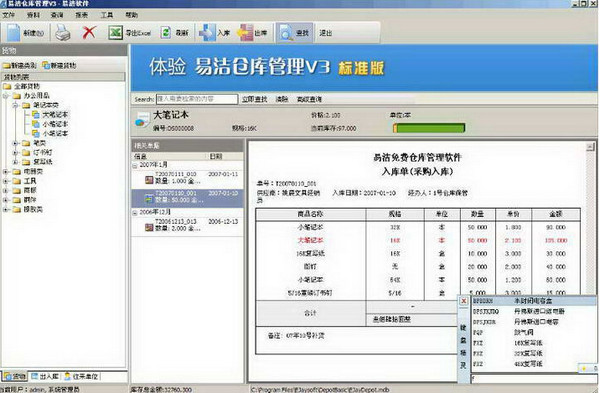Screen dimensions: 600x393
Task: Click the 退出 exit toolbar button
Action: 326,33
